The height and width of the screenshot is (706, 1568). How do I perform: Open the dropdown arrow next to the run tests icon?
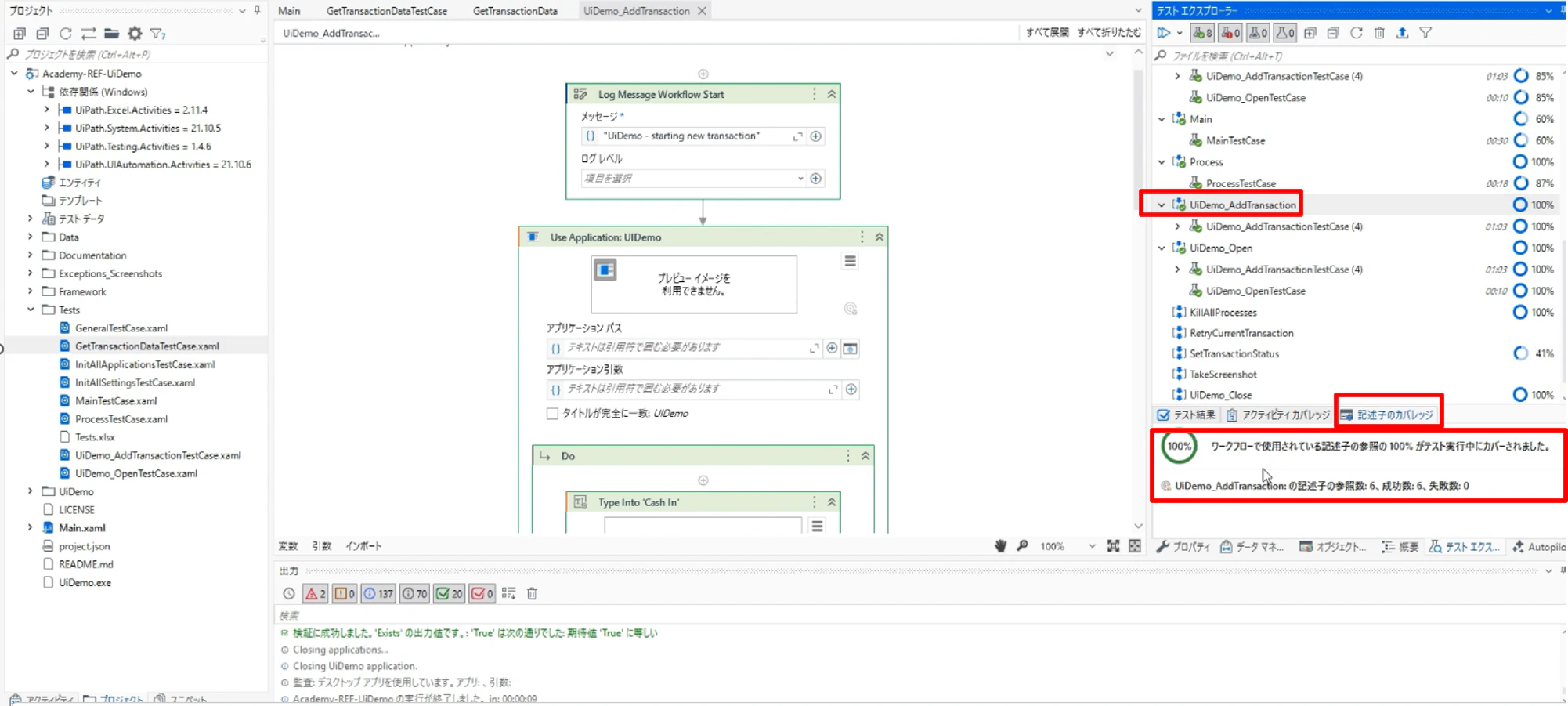point(1179,33)
